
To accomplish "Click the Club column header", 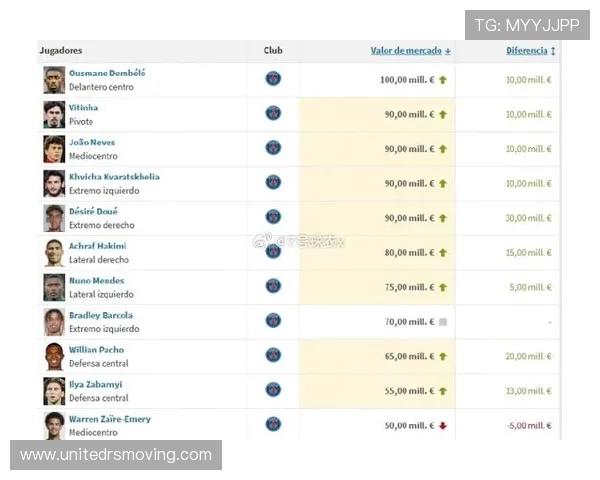I will click(273, 51).
